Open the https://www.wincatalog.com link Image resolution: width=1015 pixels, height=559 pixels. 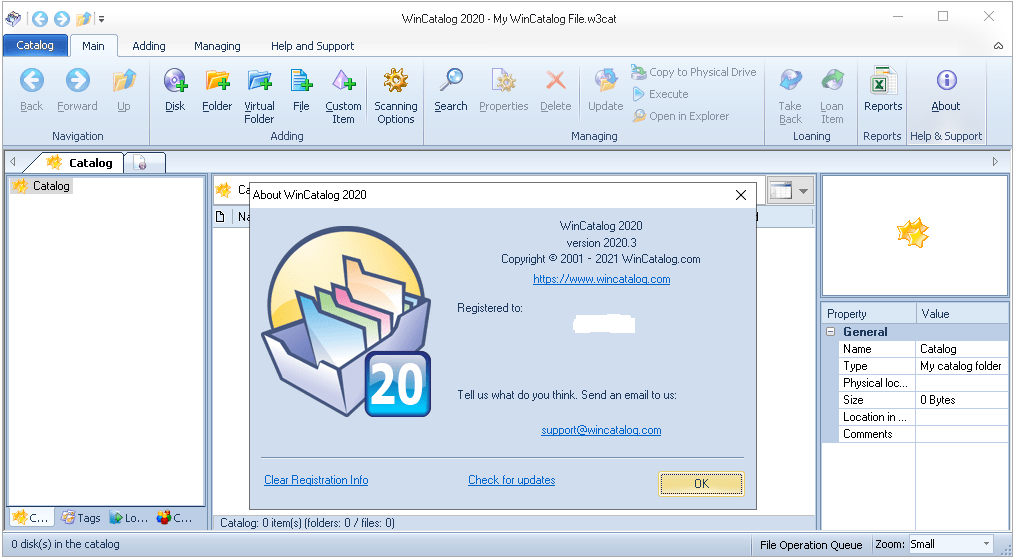tap(601, 279)
